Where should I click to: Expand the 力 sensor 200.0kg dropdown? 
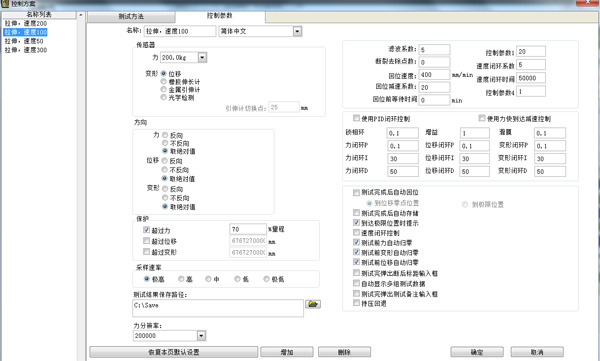click(202, 57)
